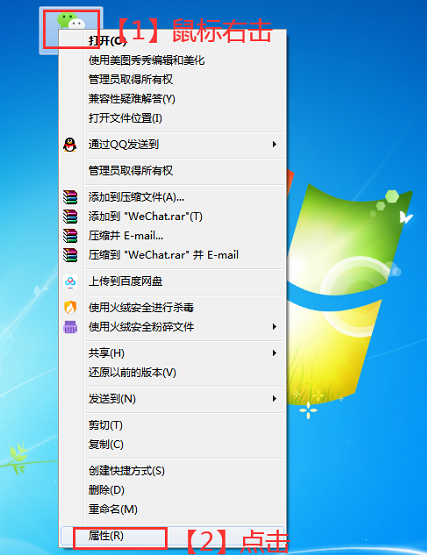Click the Baidu Netdisk cloud icon
Screen dimensions: 427x555
click(x=70, y=282)
